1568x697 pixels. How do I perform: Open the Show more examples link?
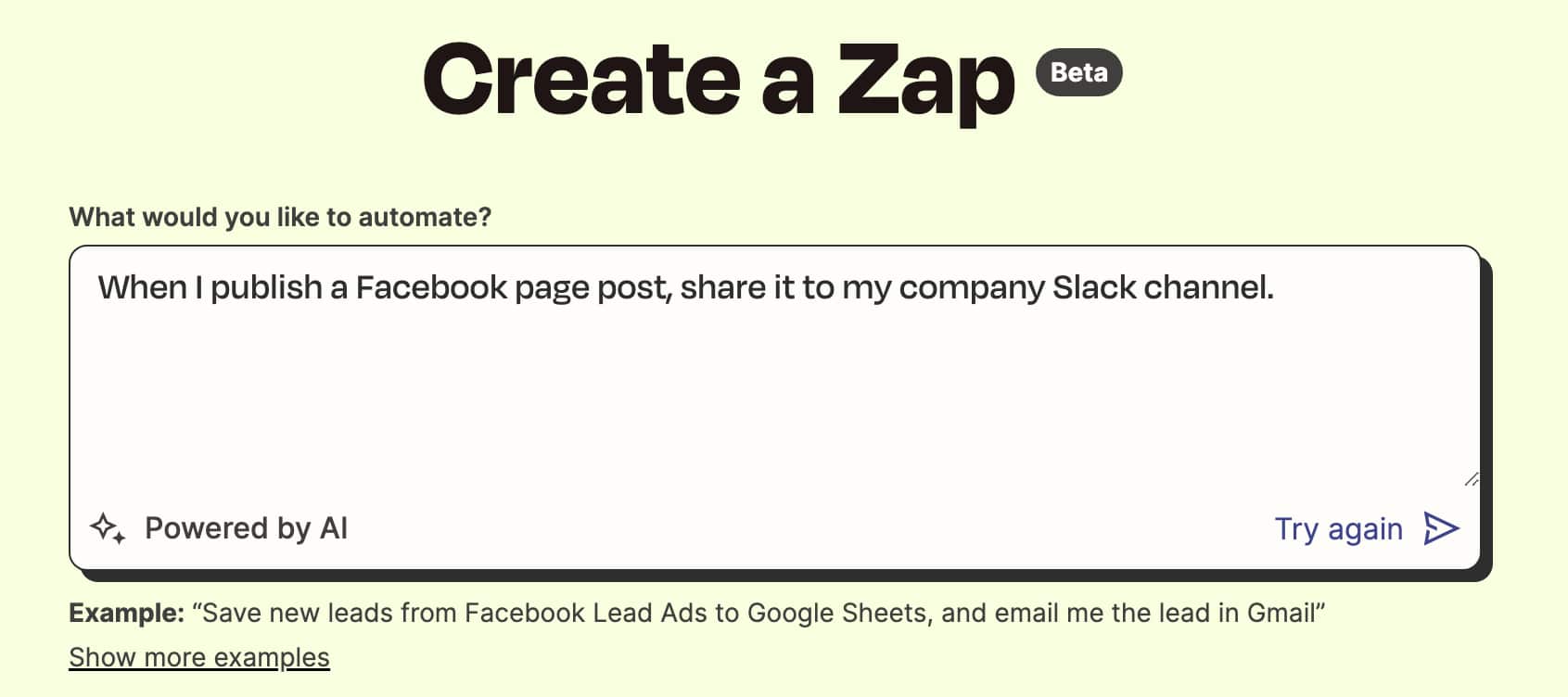click(x=199, y=657)
